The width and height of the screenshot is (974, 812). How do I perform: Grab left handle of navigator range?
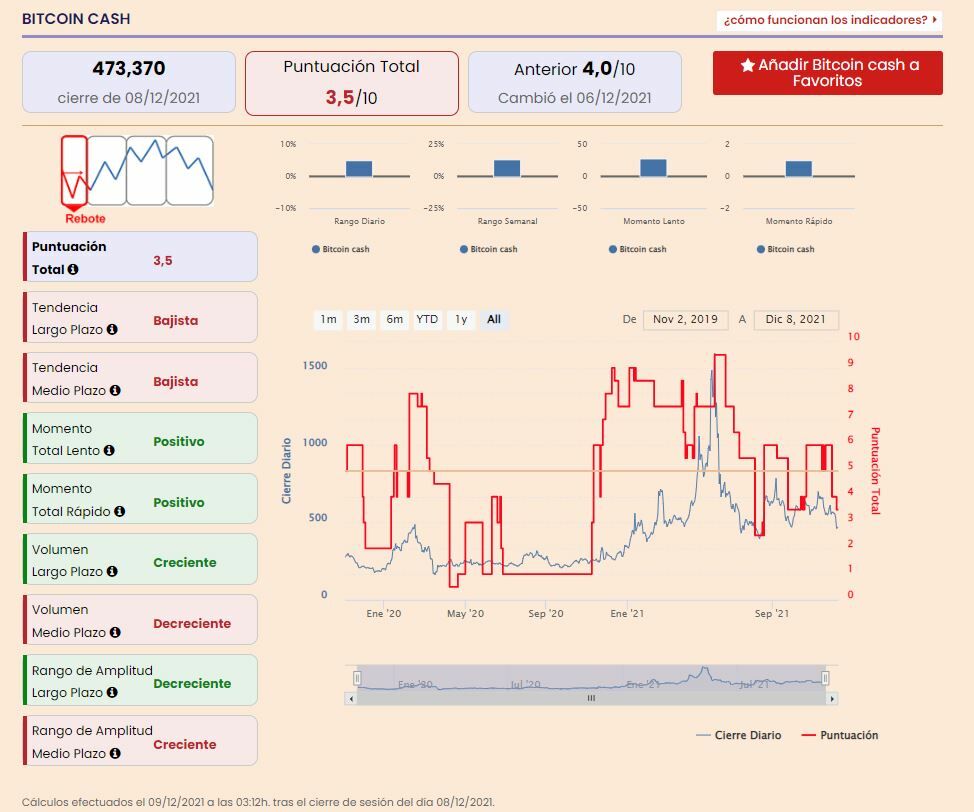[357, 678]
